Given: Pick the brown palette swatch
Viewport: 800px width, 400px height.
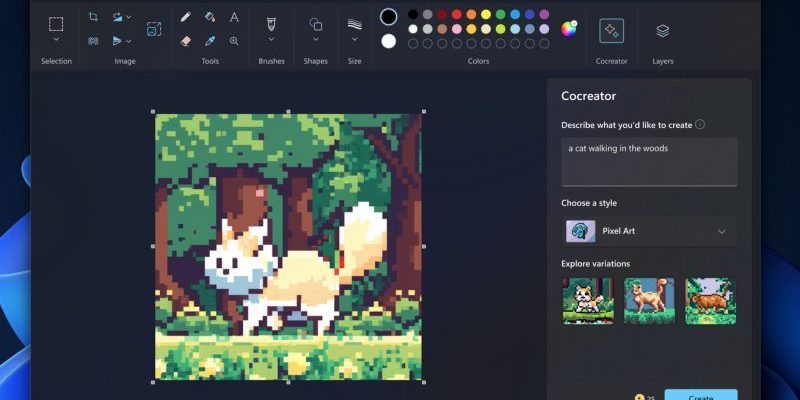Looking at the screenshot, I should (x=442, y=29).
